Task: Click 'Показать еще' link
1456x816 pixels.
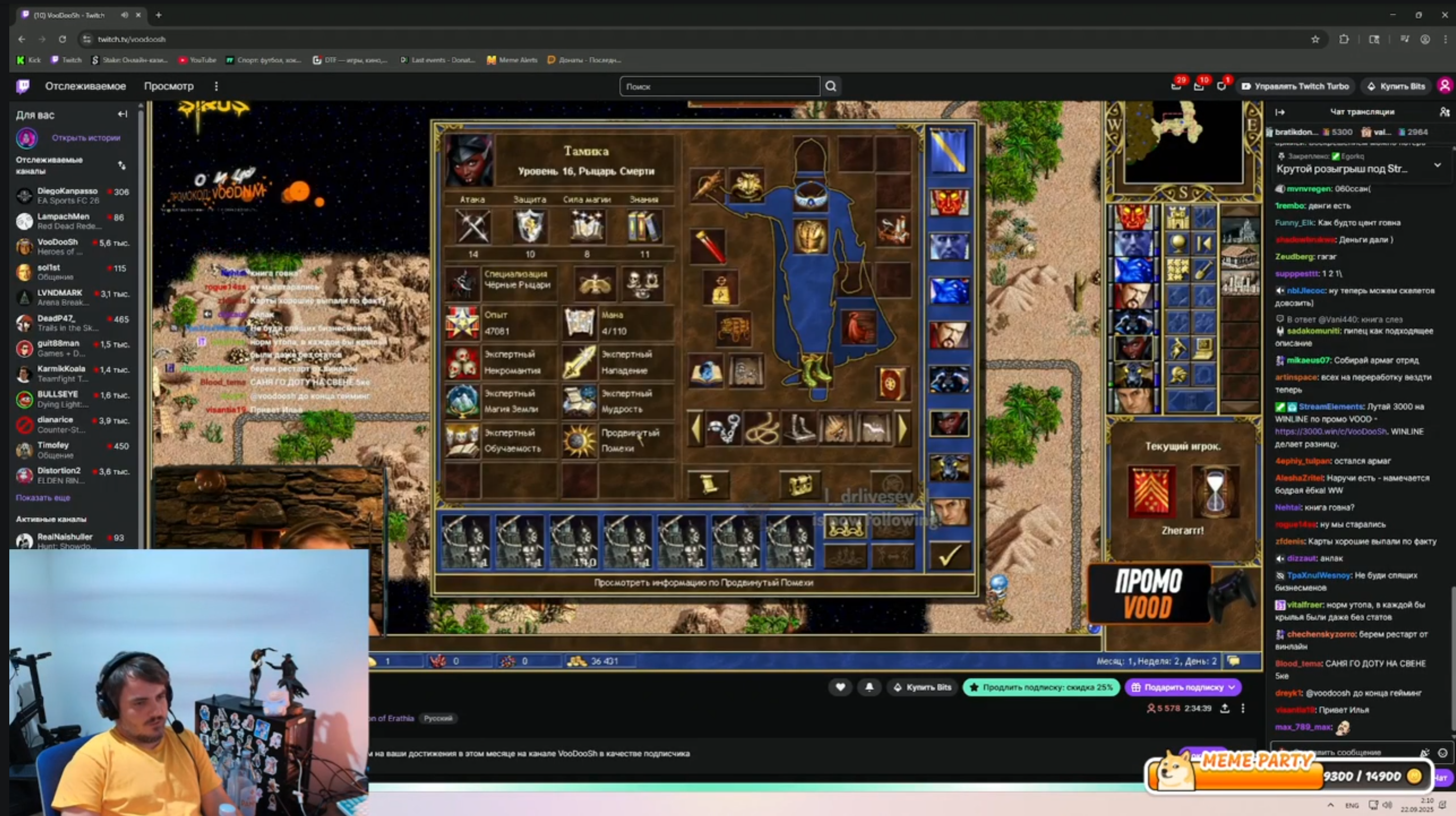Action: pyautogui.click(x=43, y=498)
